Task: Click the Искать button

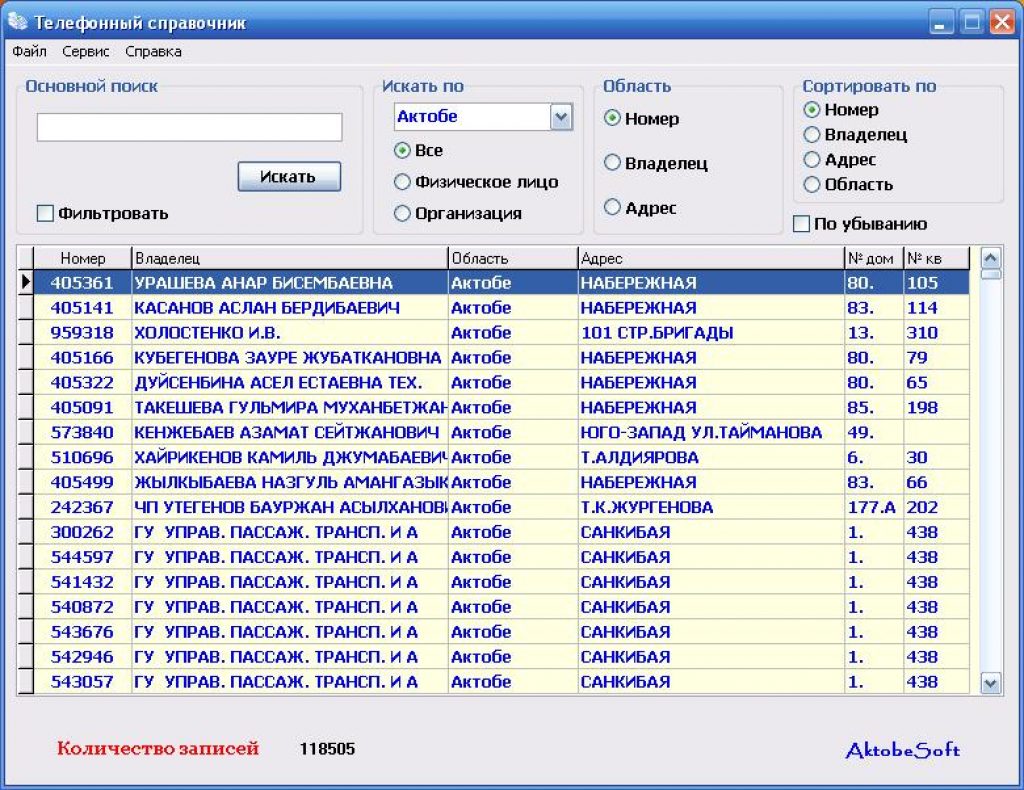Action: pyautogui.click(x=289, y=177)
